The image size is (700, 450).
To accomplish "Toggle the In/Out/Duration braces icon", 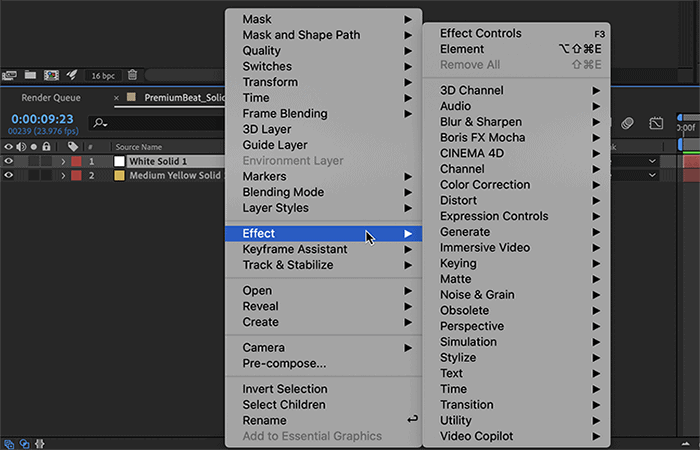I will (x=40, y=444).
